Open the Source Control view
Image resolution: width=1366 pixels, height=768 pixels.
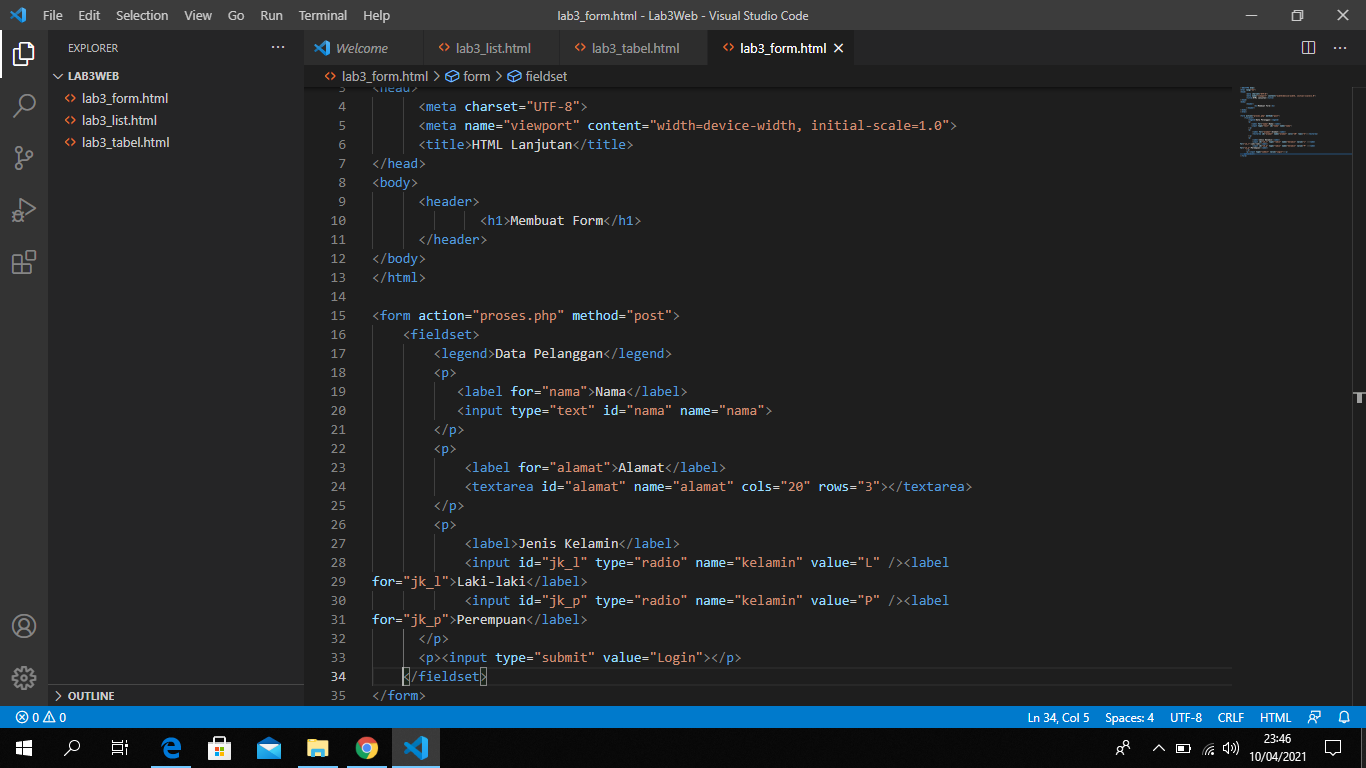24,158
